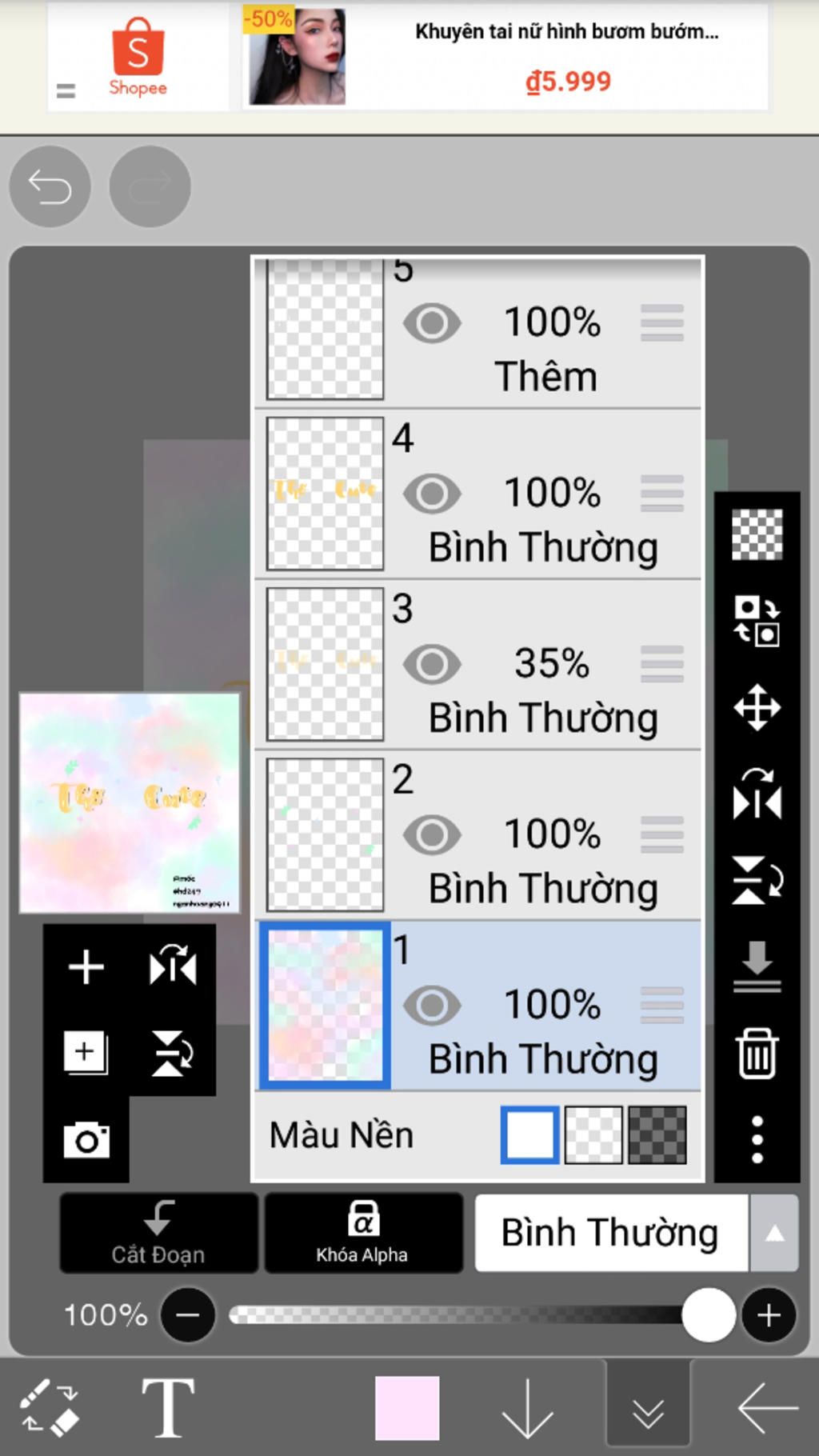Hide layer 4 with its eye icon

click(432, 494)
